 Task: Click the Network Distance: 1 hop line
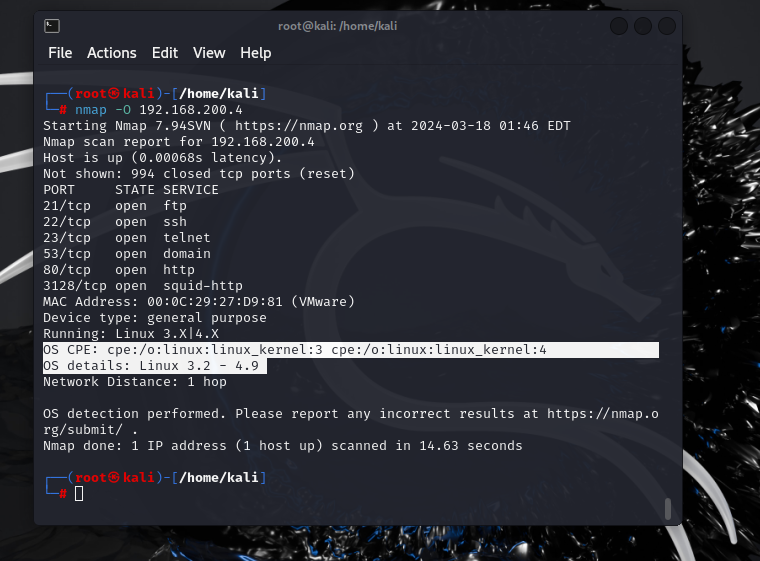[x=135, y=382]
